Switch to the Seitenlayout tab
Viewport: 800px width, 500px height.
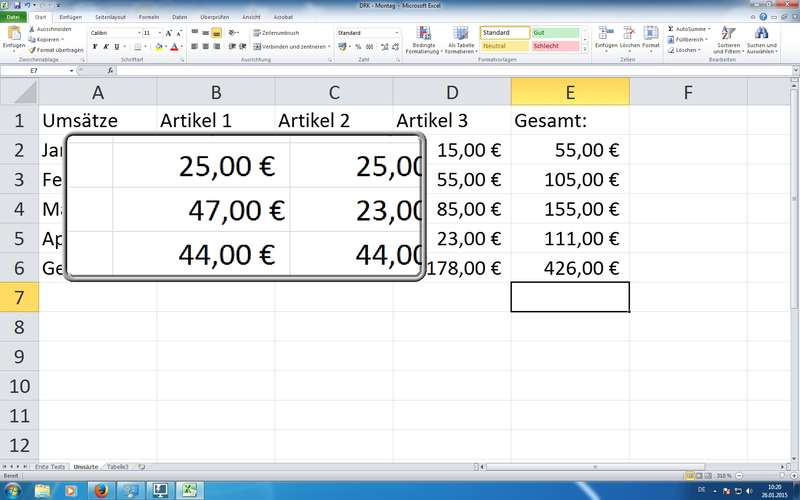(x=110, y=17)
